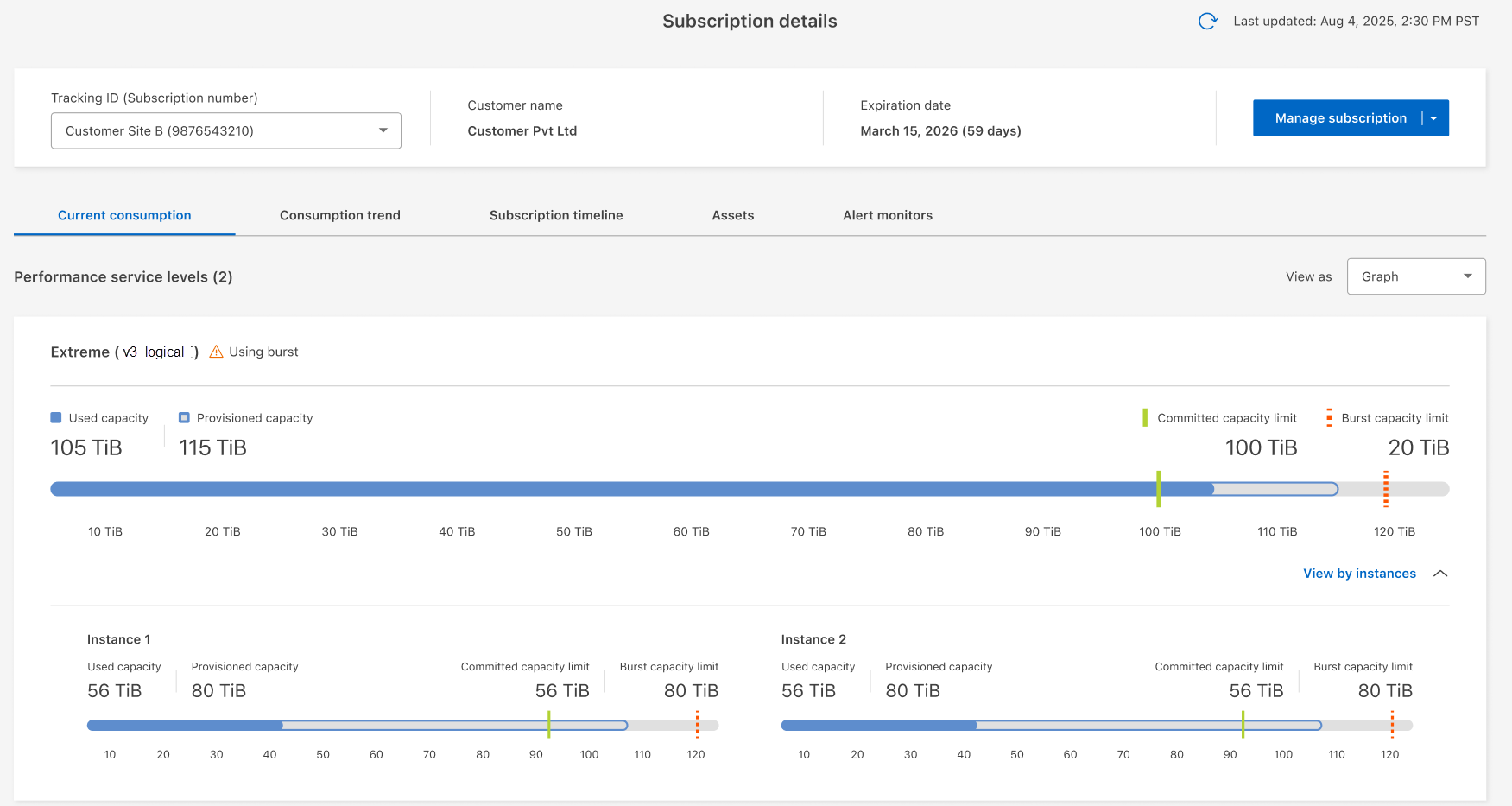Click the orange Using burst warning icon
The height and width of the screenshot is (806, 1512).
(x=216, y=352)
